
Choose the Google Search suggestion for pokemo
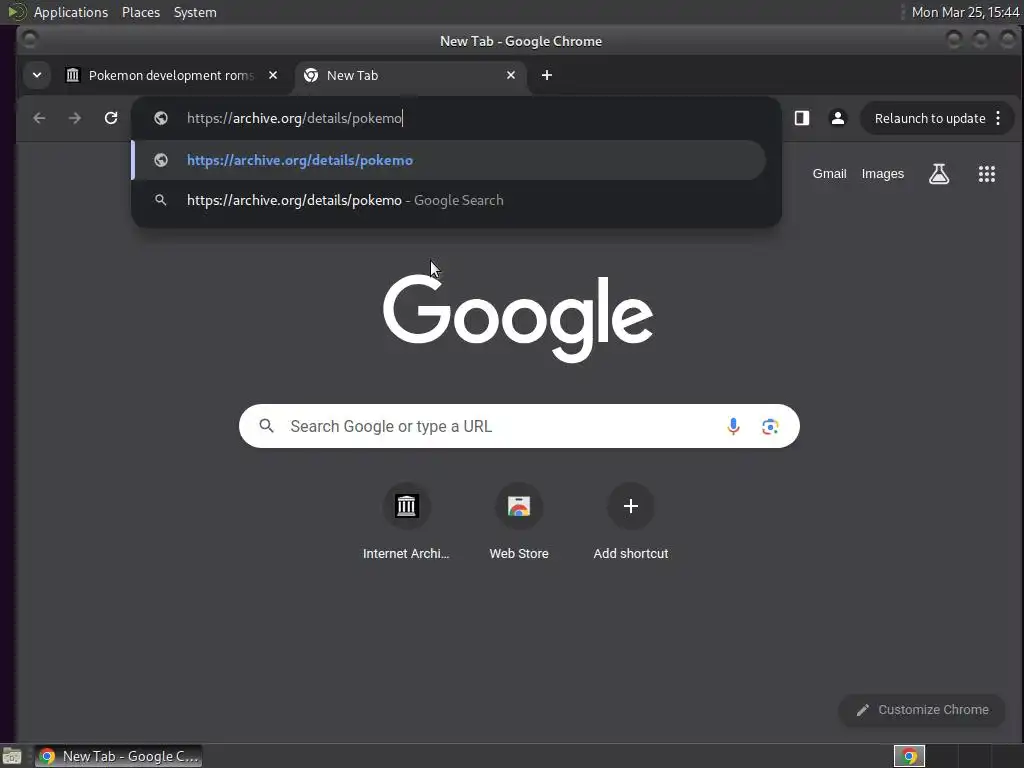449,200
